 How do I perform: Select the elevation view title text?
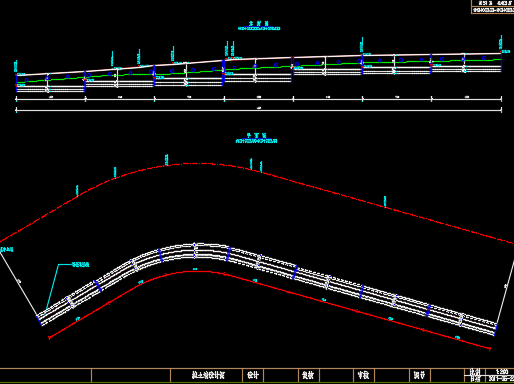(259, 24)
